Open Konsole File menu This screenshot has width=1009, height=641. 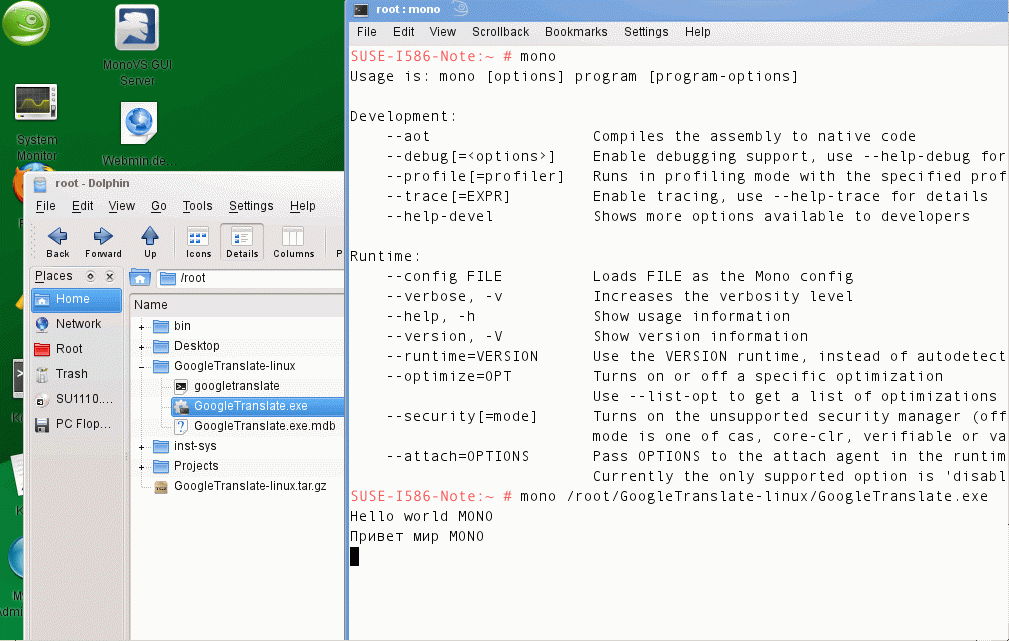tap(366, 32)
